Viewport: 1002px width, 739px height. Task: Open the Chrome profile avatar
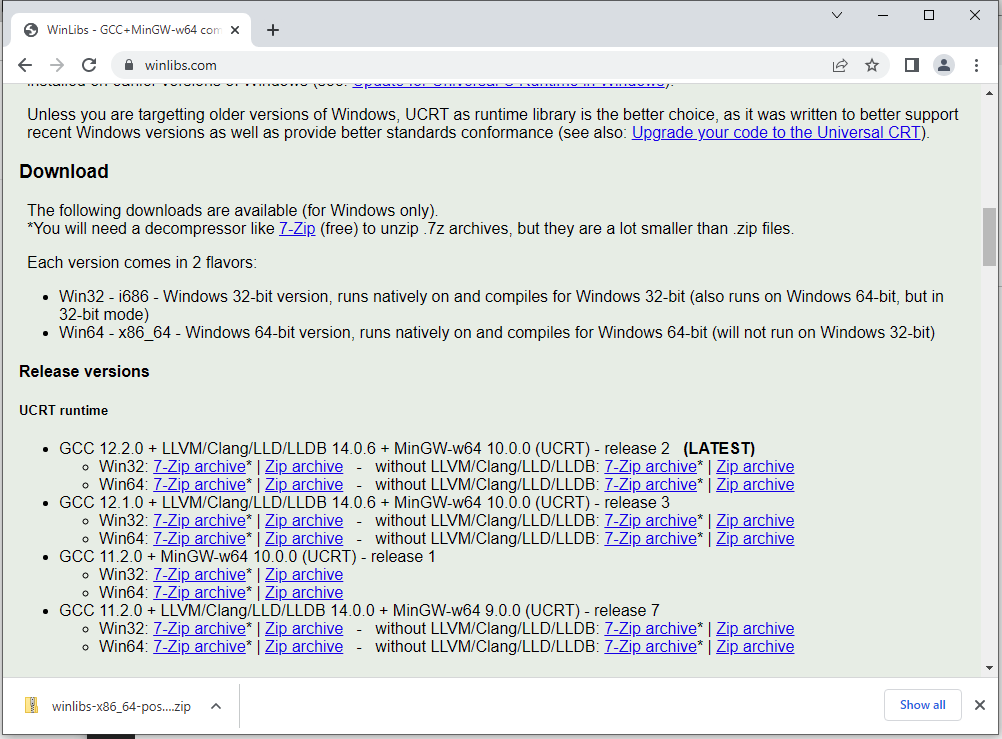(x=943, y=65)
